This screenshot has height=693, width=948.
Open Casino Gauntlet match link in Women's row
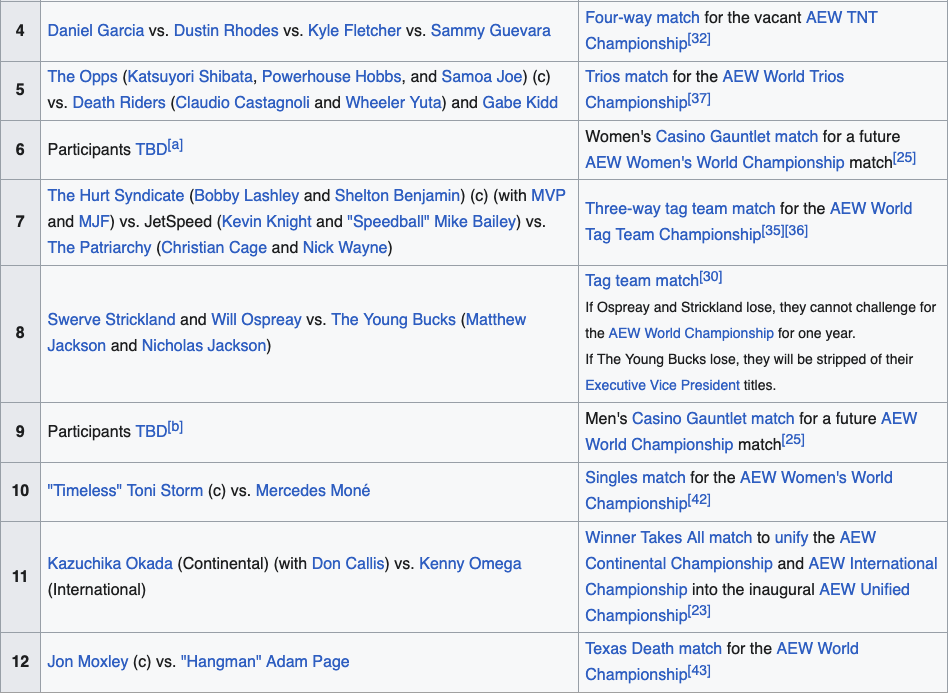(x=736, y=137)
